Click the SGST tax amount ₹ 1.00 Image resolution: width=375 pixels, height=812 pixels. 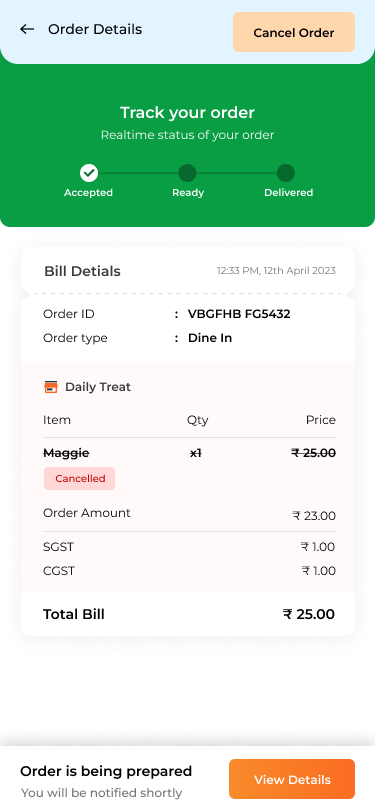(x=318, y=547)
